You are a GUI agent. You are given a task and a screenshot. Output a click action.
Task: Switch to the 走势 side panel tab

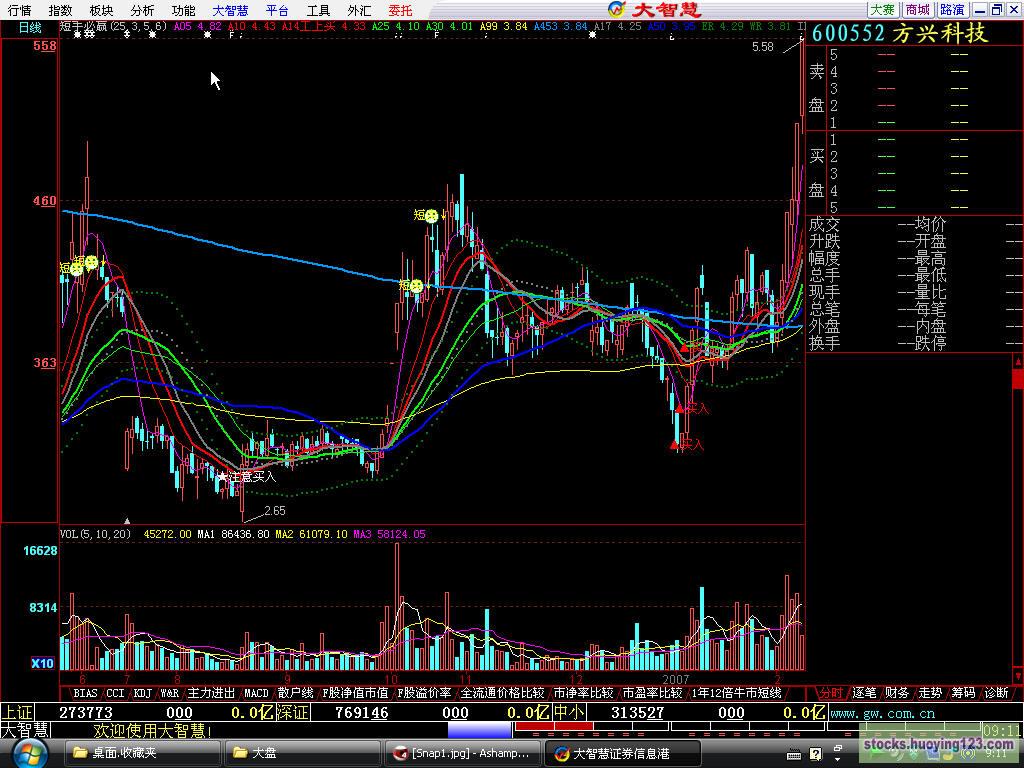click(x=930, y=693)
